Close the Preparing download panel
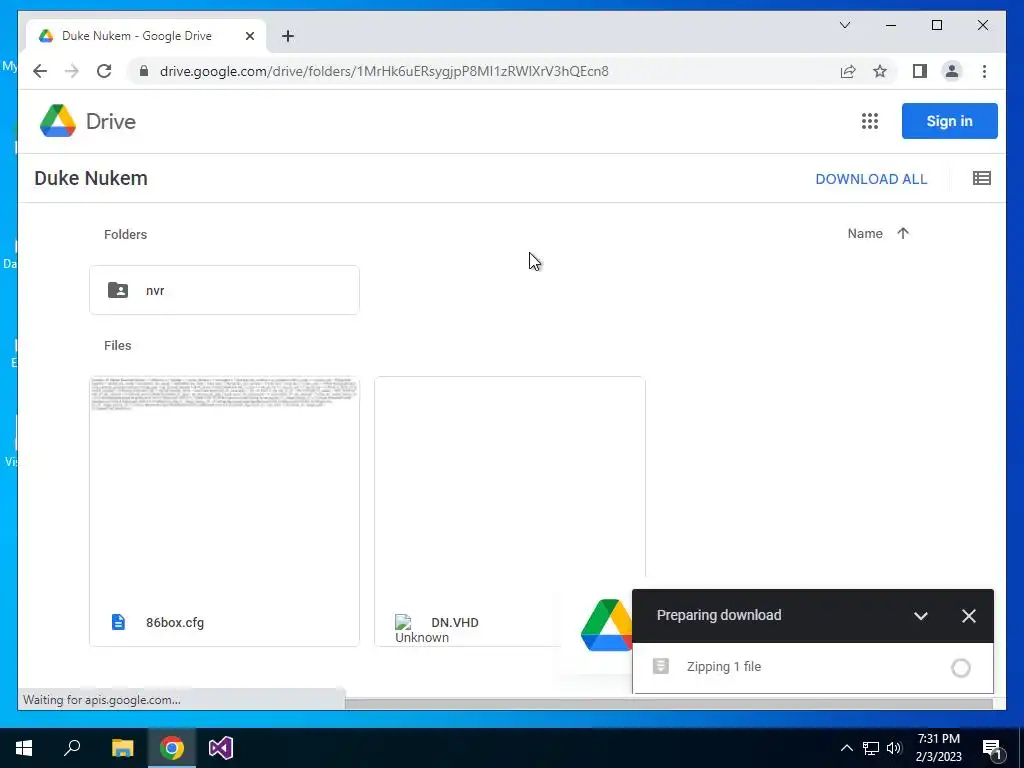The height and width of the screenshot is (768, 1024). click(968, 616)
